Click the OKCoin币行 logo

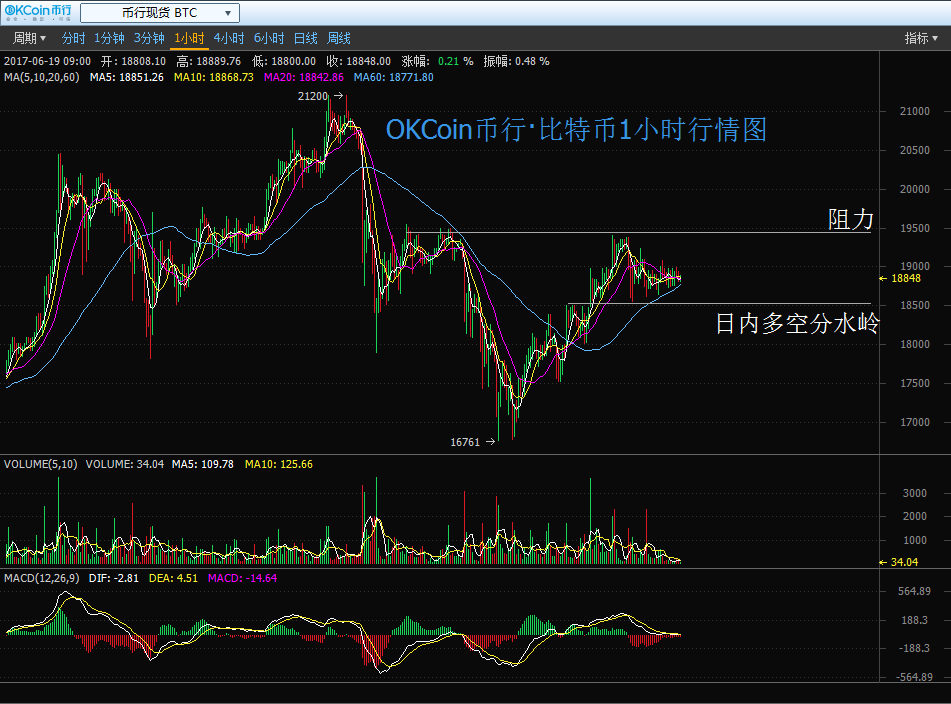point(37,13)
